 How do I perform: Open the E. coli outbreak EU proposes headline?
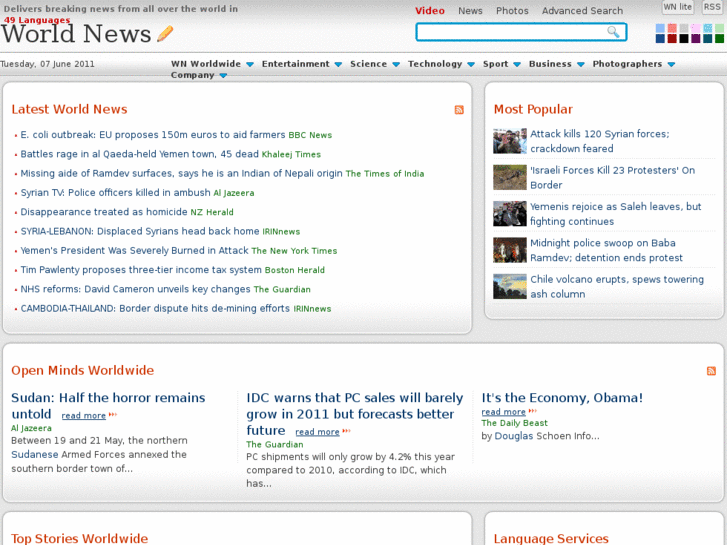coord(153,135)
